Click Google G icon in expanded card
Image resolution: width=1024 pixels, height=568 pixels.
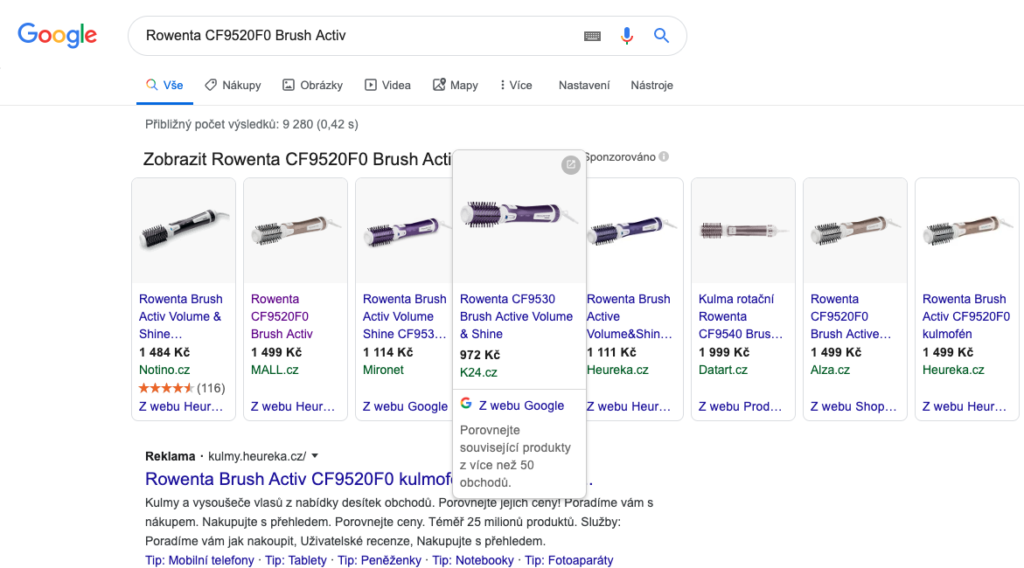(x=466, y=403)
